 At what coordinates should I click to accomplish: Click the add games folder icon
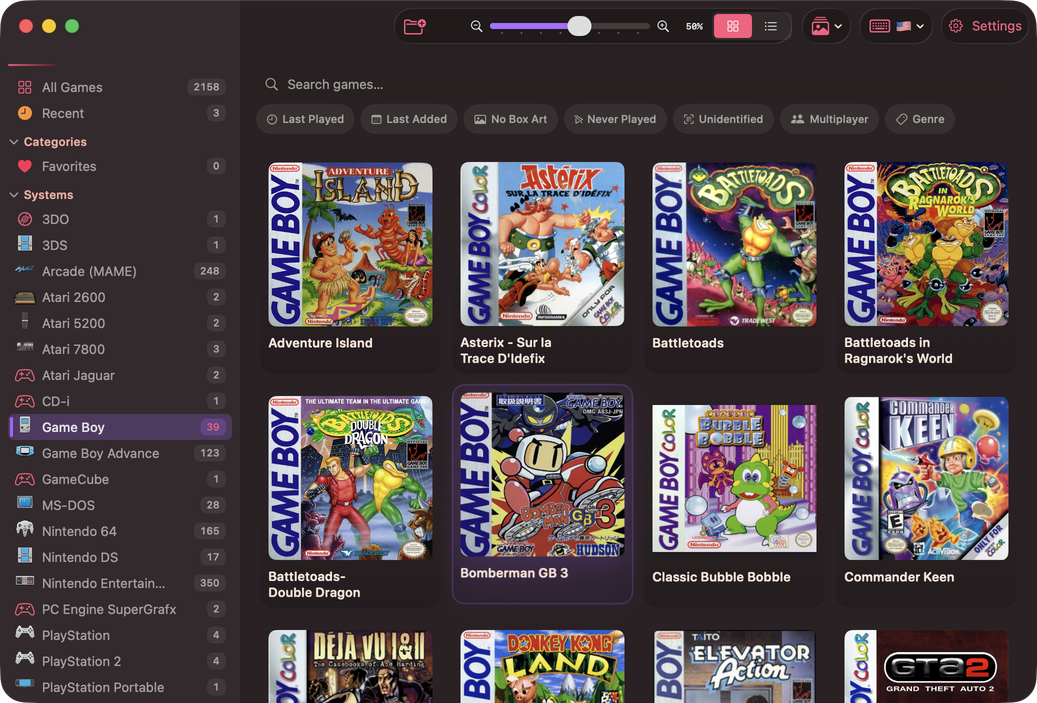click(415, 26)
